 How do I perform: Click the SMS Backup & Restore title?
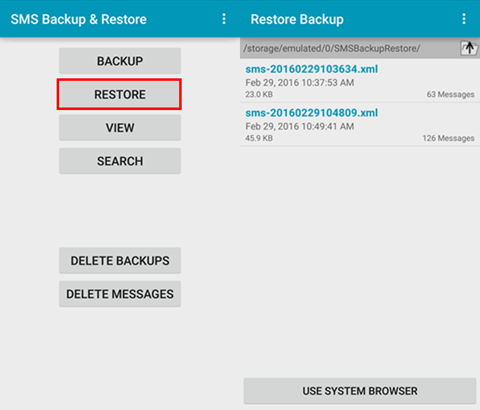tap(79, 19)
